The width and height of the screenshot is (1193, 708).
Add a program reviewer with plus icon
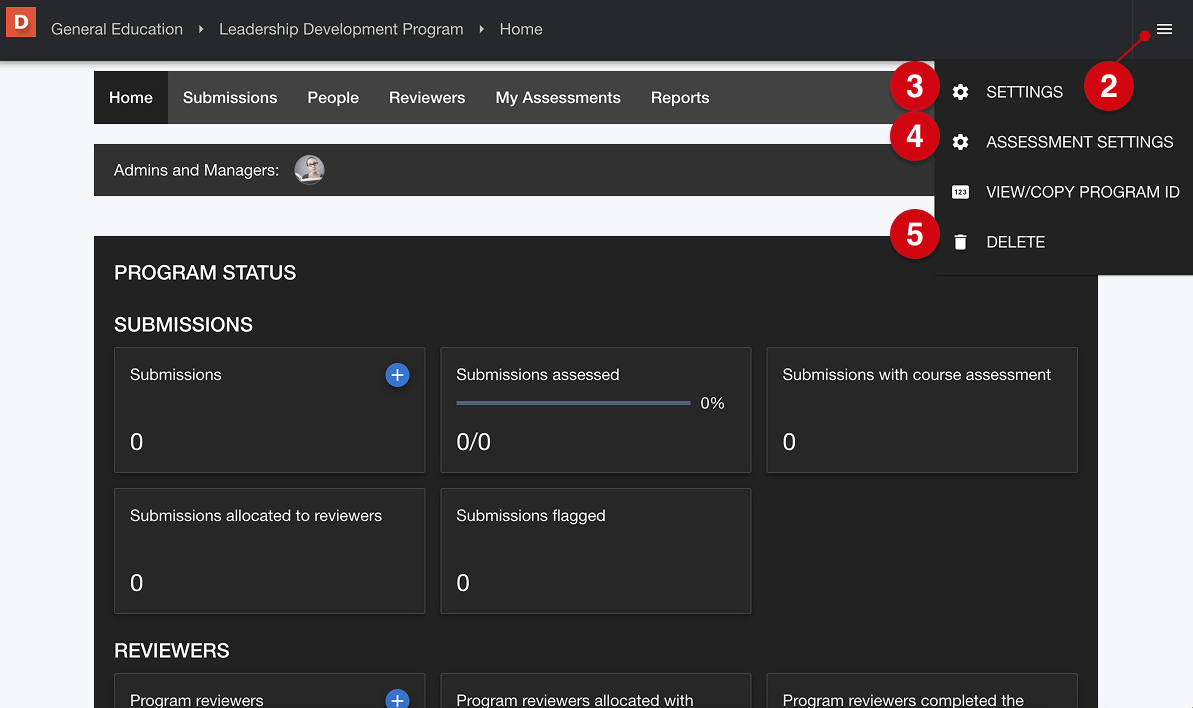(397, 700)
